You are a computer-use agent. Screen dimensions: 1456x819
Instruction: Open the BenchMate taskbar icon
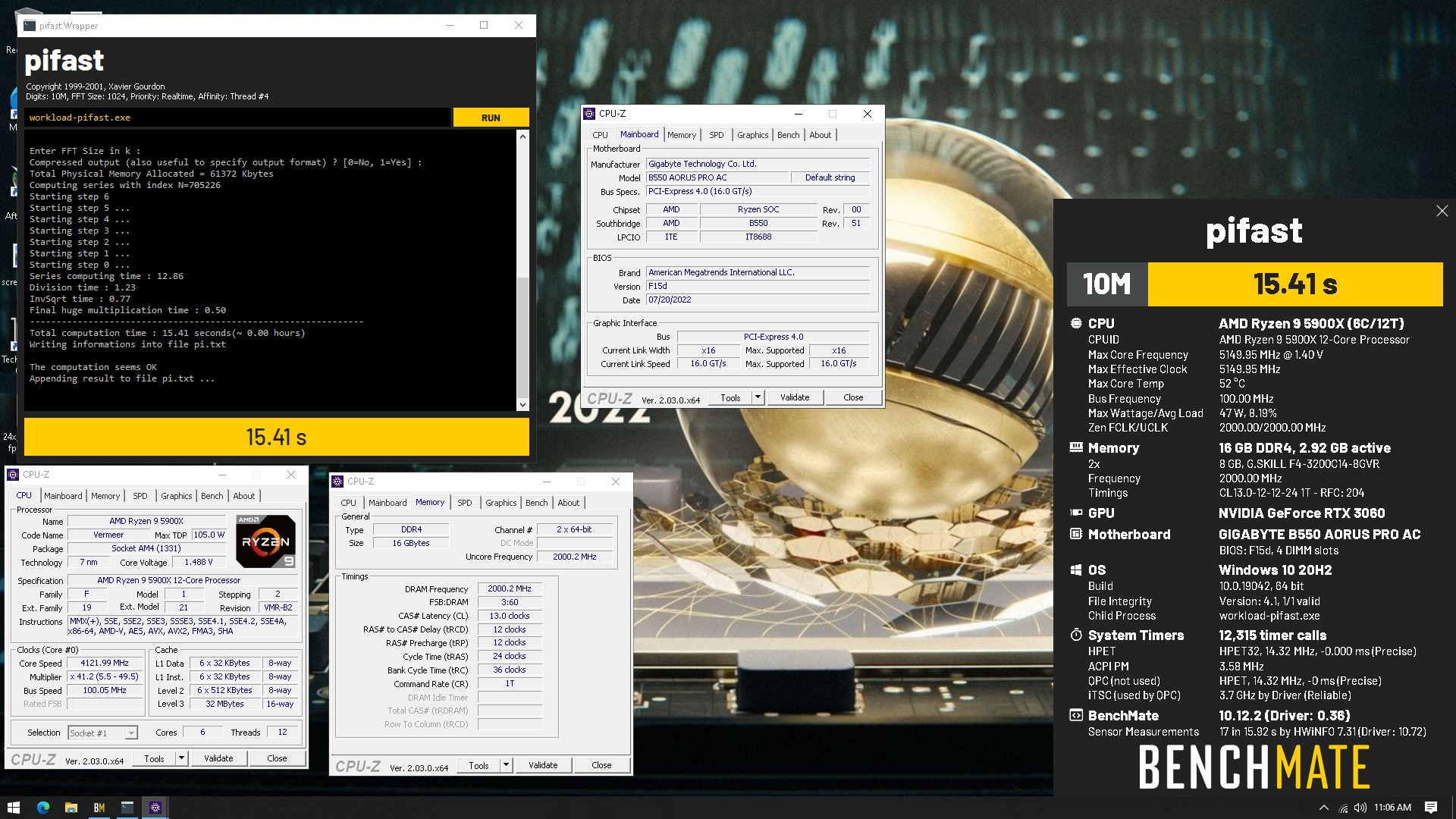pyautogui.click(x=99, y=808)
